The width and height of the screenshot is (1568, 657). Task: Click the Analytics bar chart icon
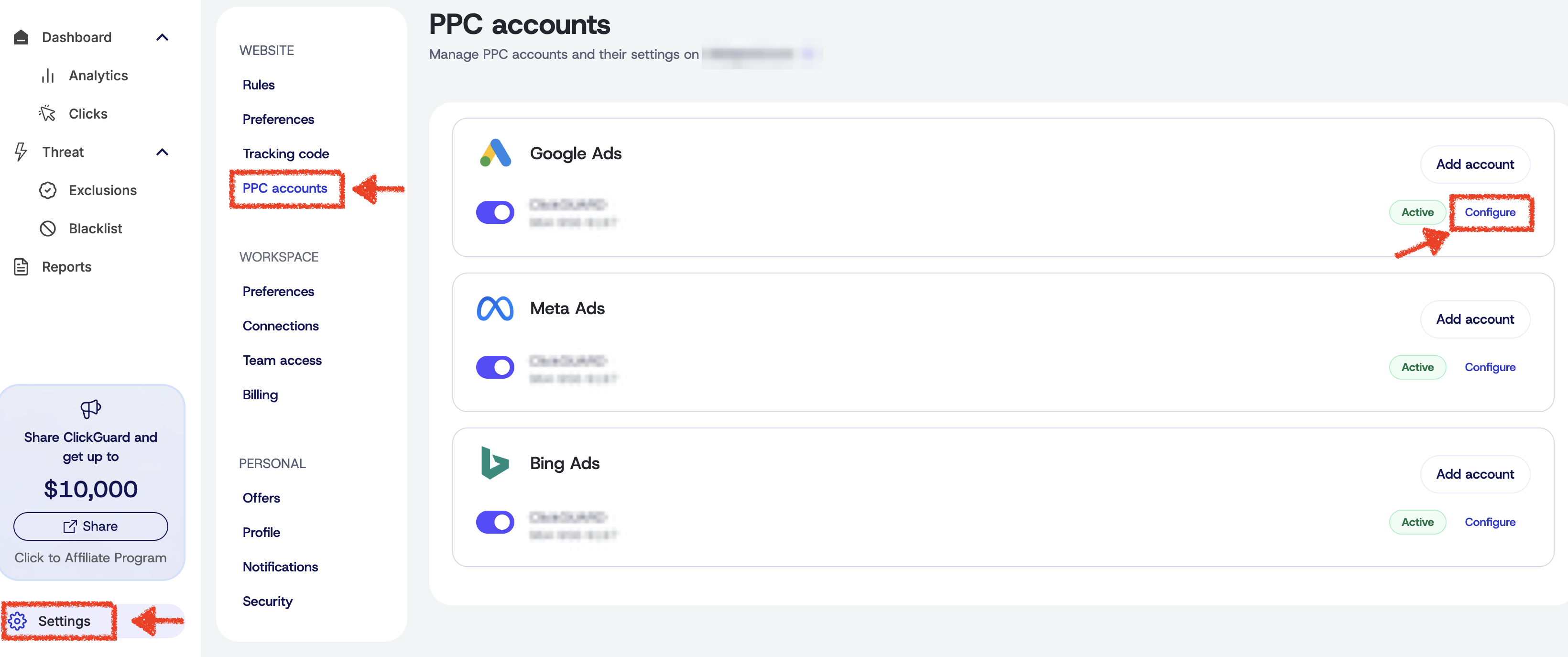pos(48,76)
